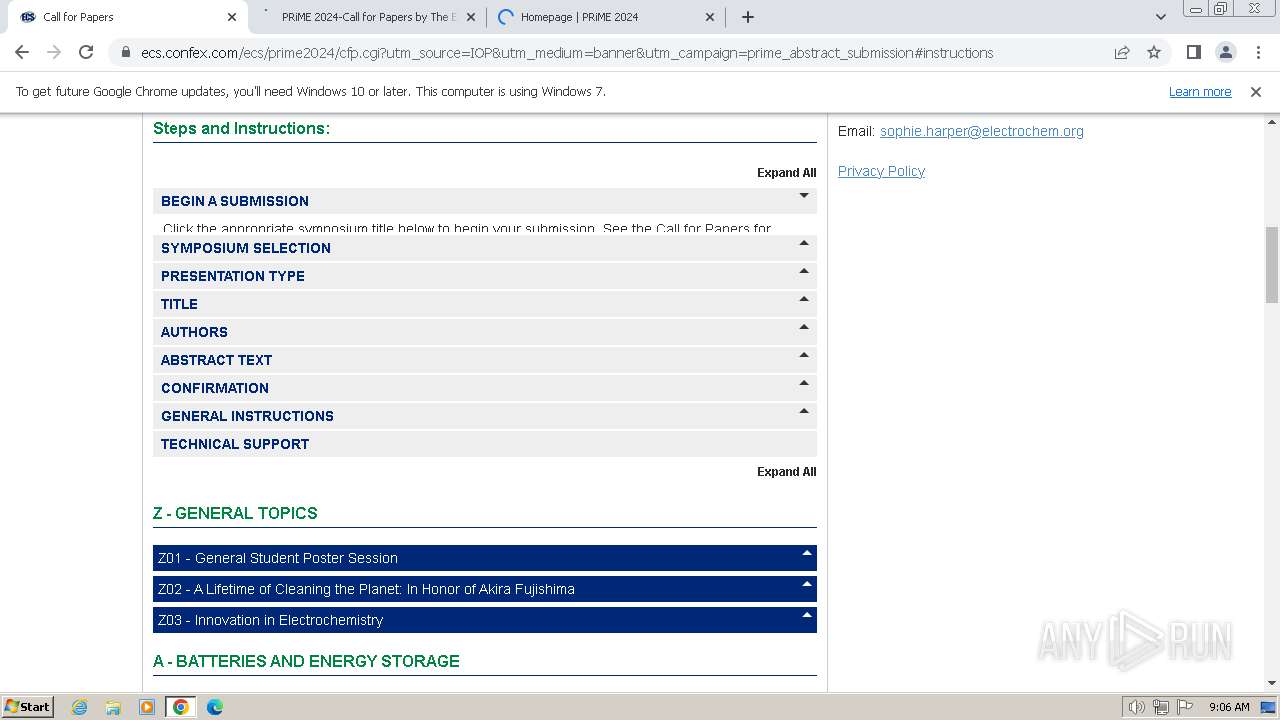Expand the Abstract Text section
1280x720 pixels.
[485, 360]
